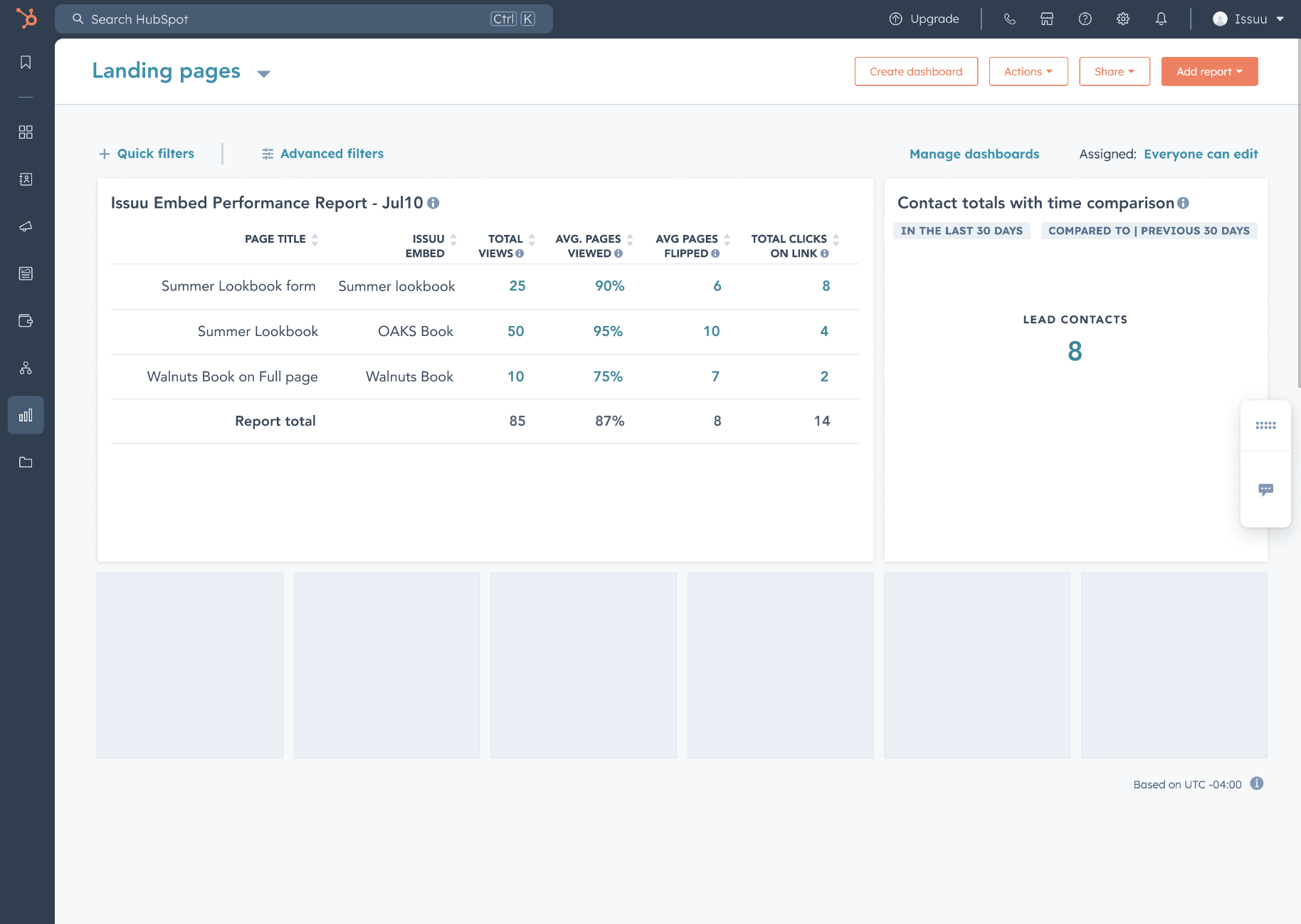Image resolution: width=1301 pixels, height=924 pixels.
Task: Open the library folder icon in sidebar
Action: coord(26,462)
